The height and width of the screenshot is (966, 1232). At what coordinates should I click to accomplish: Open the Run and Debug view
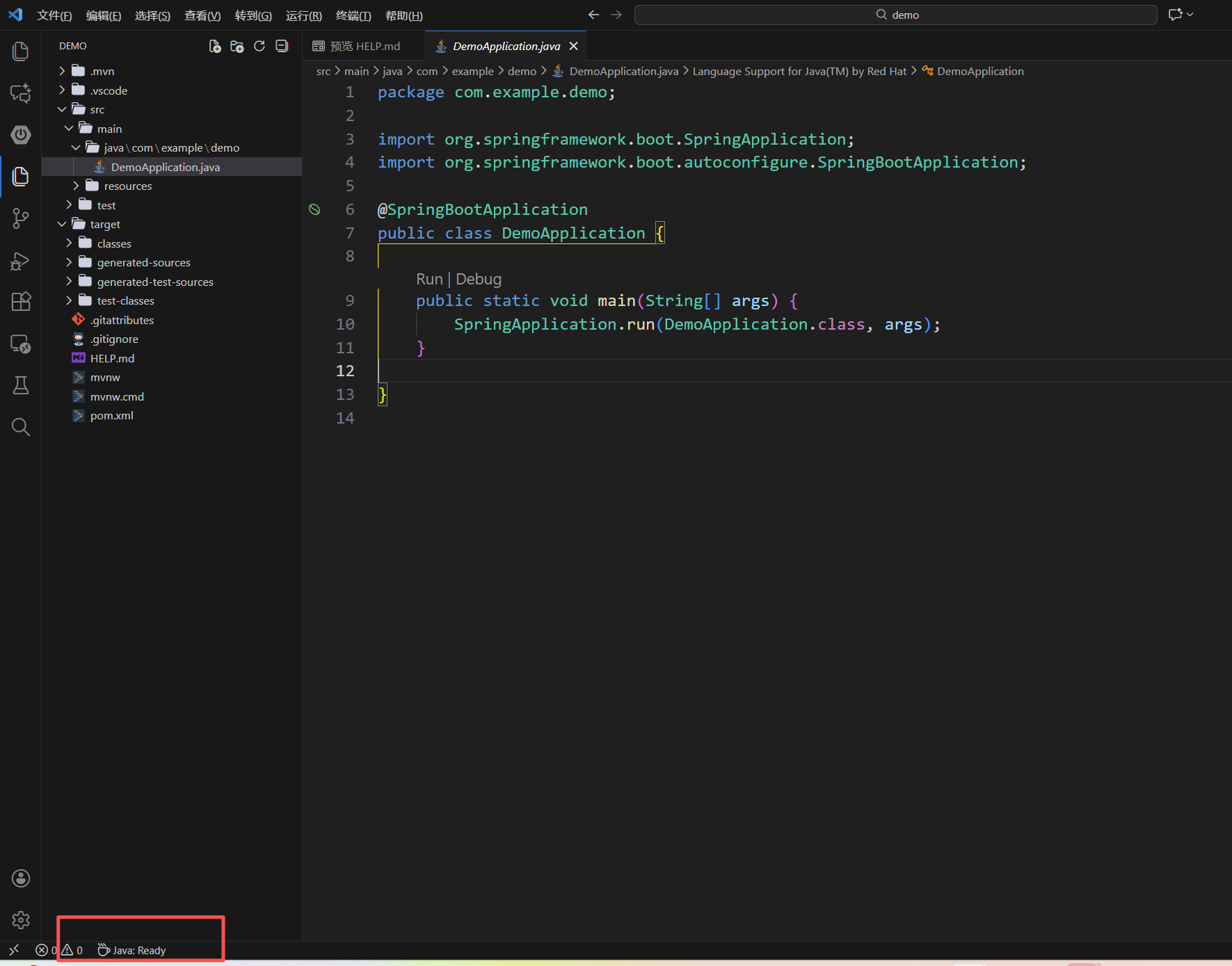21,261
